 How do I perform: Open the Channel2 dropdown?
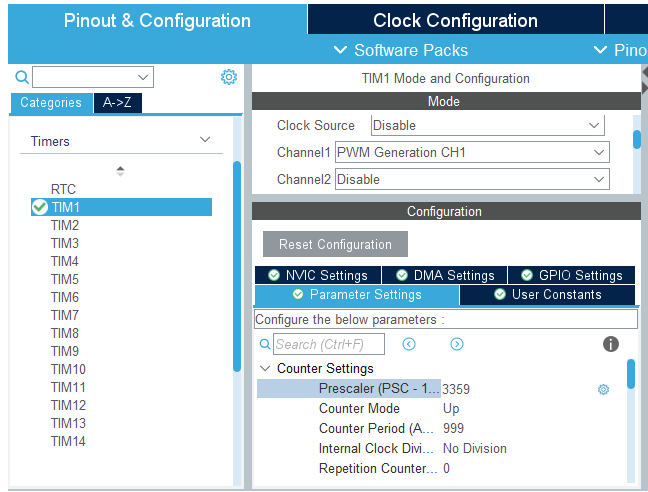point(599,180)
